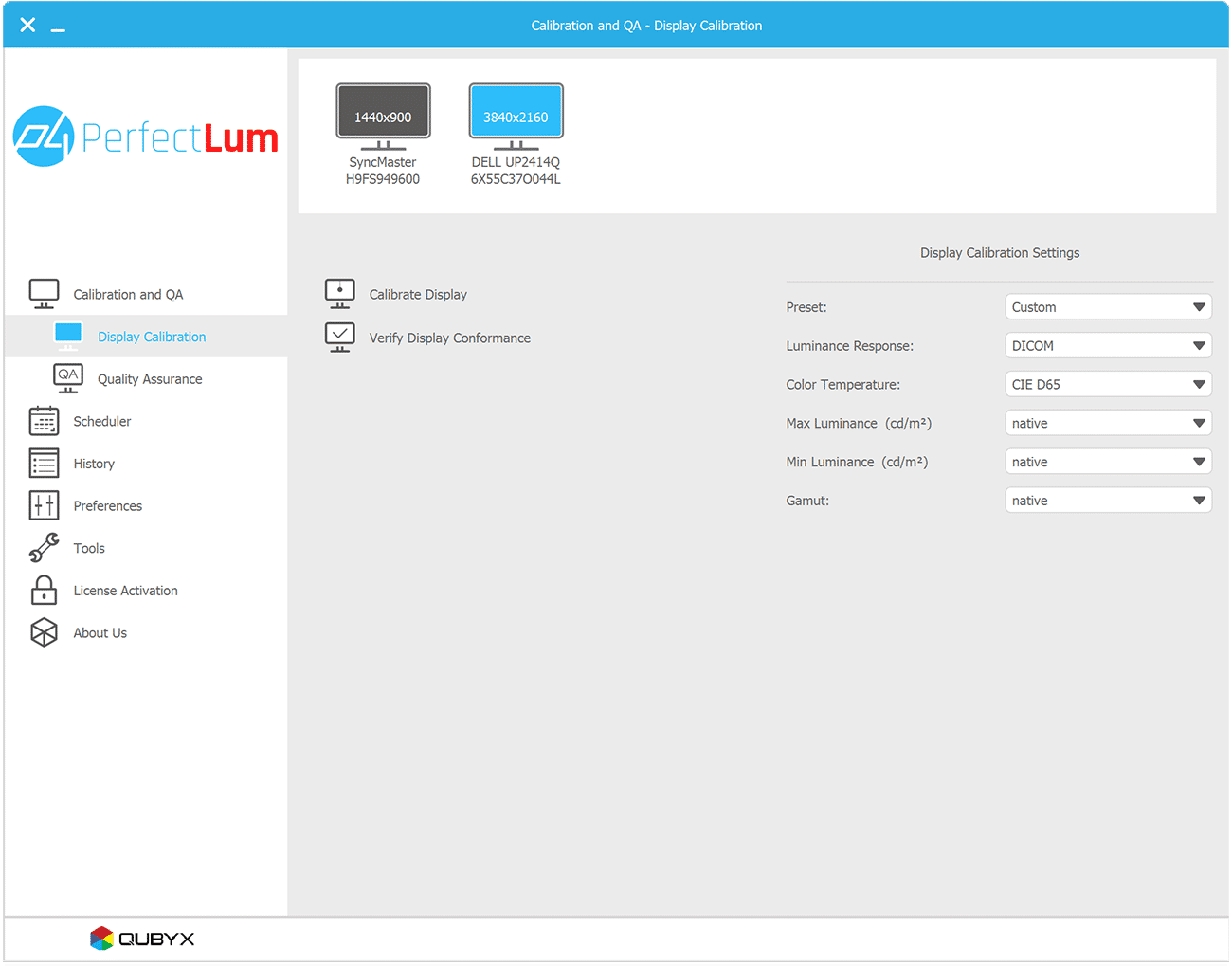
Task: Open the Tools page
Action: coord(89,548)
